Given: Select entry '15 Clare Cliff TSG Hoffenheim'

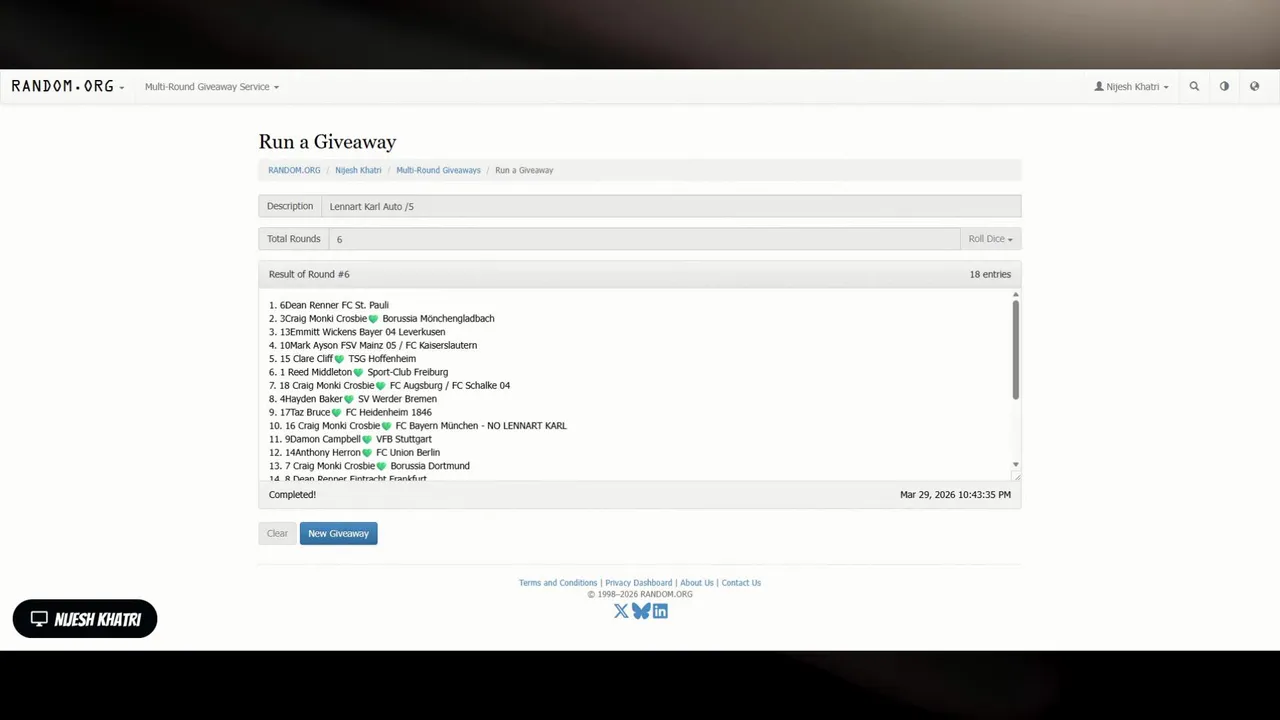Looking at the screenshot, I should pos(342,359).
